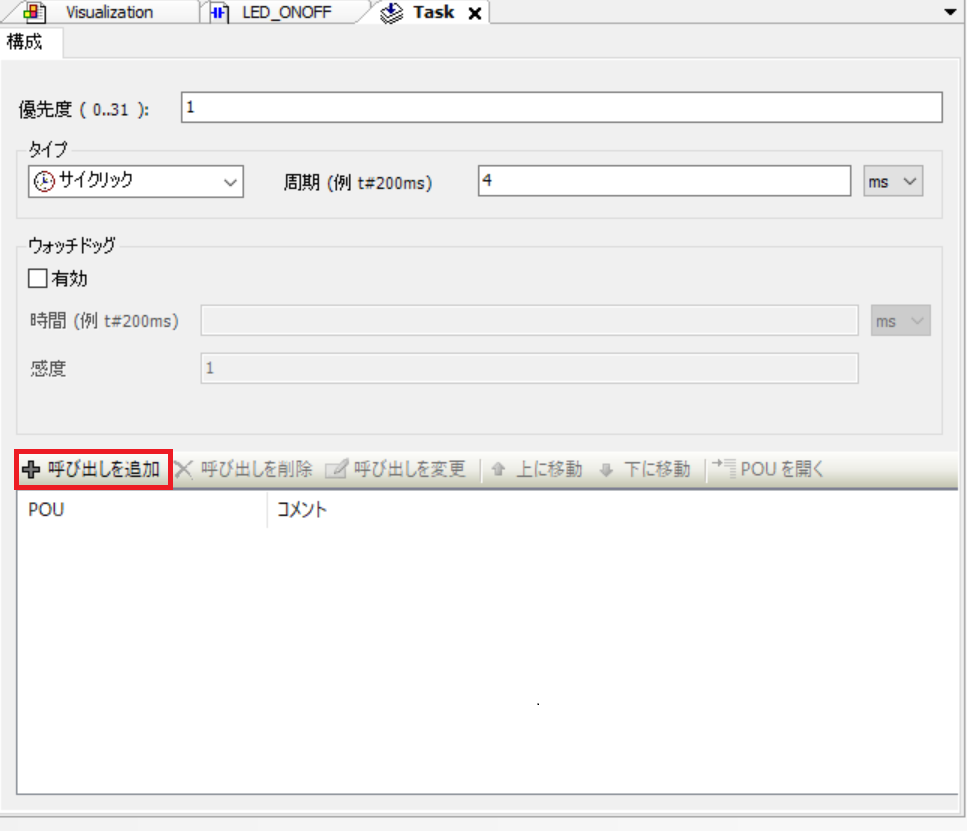Click the 呼び出しを追加 plus icon
The height and width of the screenshot is (831, 967).
click(31, 470)
